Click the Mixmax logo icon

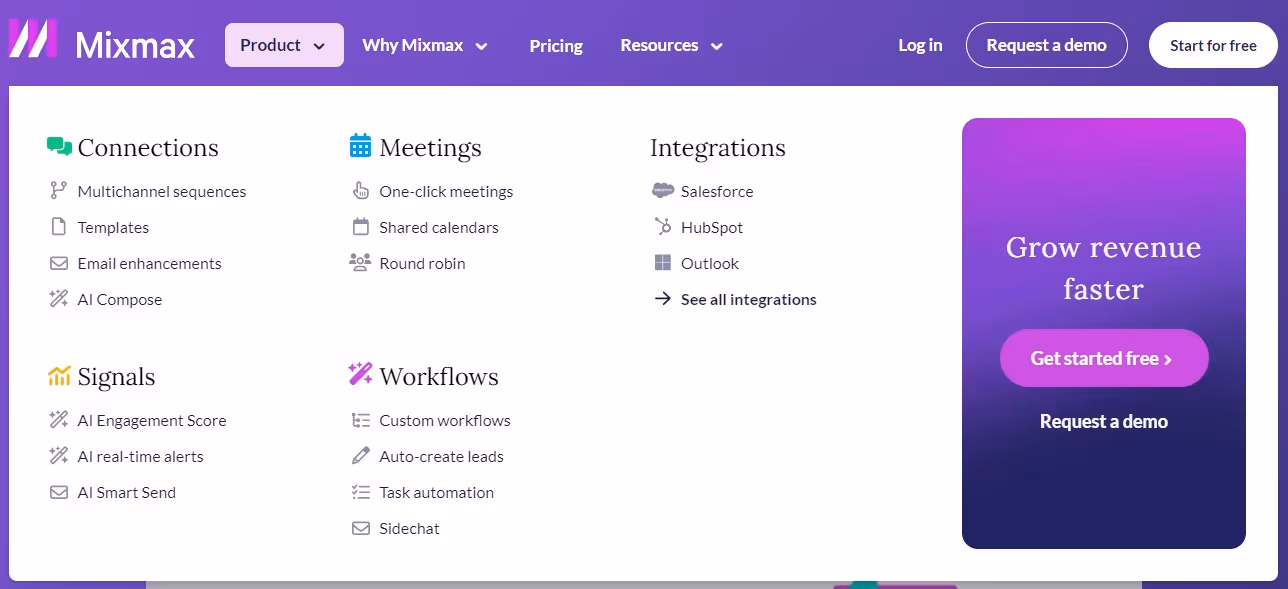pos(32,40)
